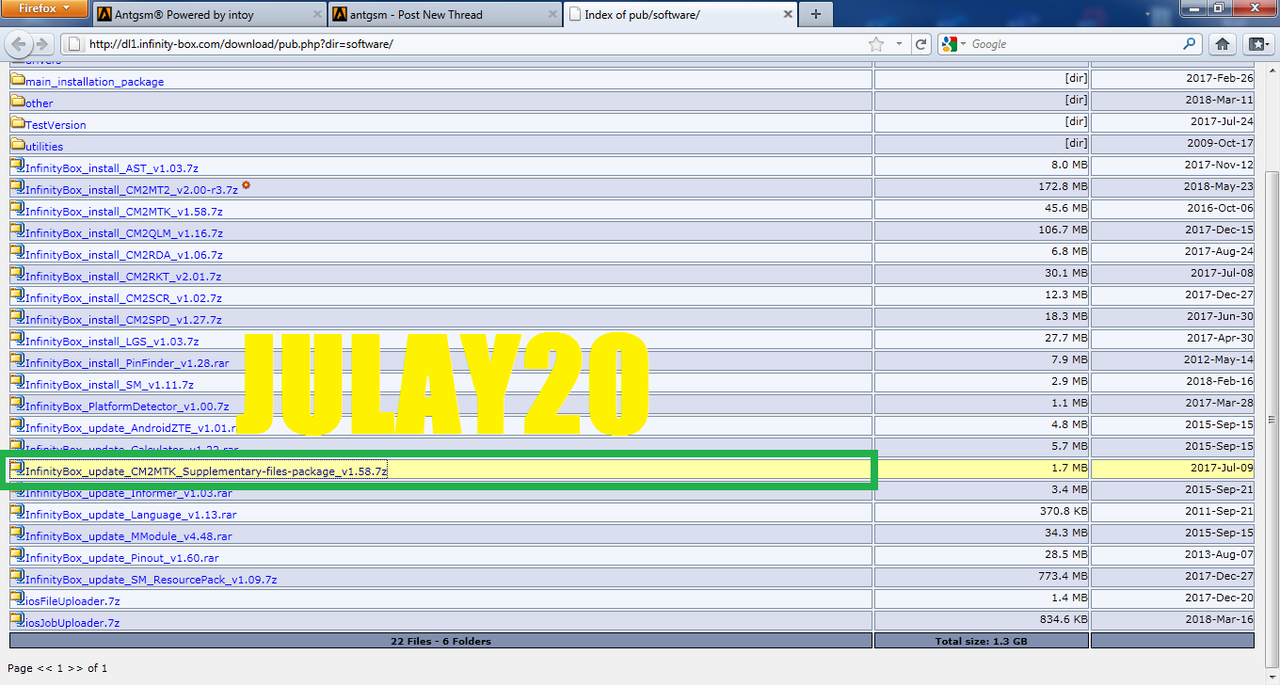Download InfinityBox_install_SM_v1.11.7z
Viewport: 1280px width, 685px height.
click(x=109, y=385)
